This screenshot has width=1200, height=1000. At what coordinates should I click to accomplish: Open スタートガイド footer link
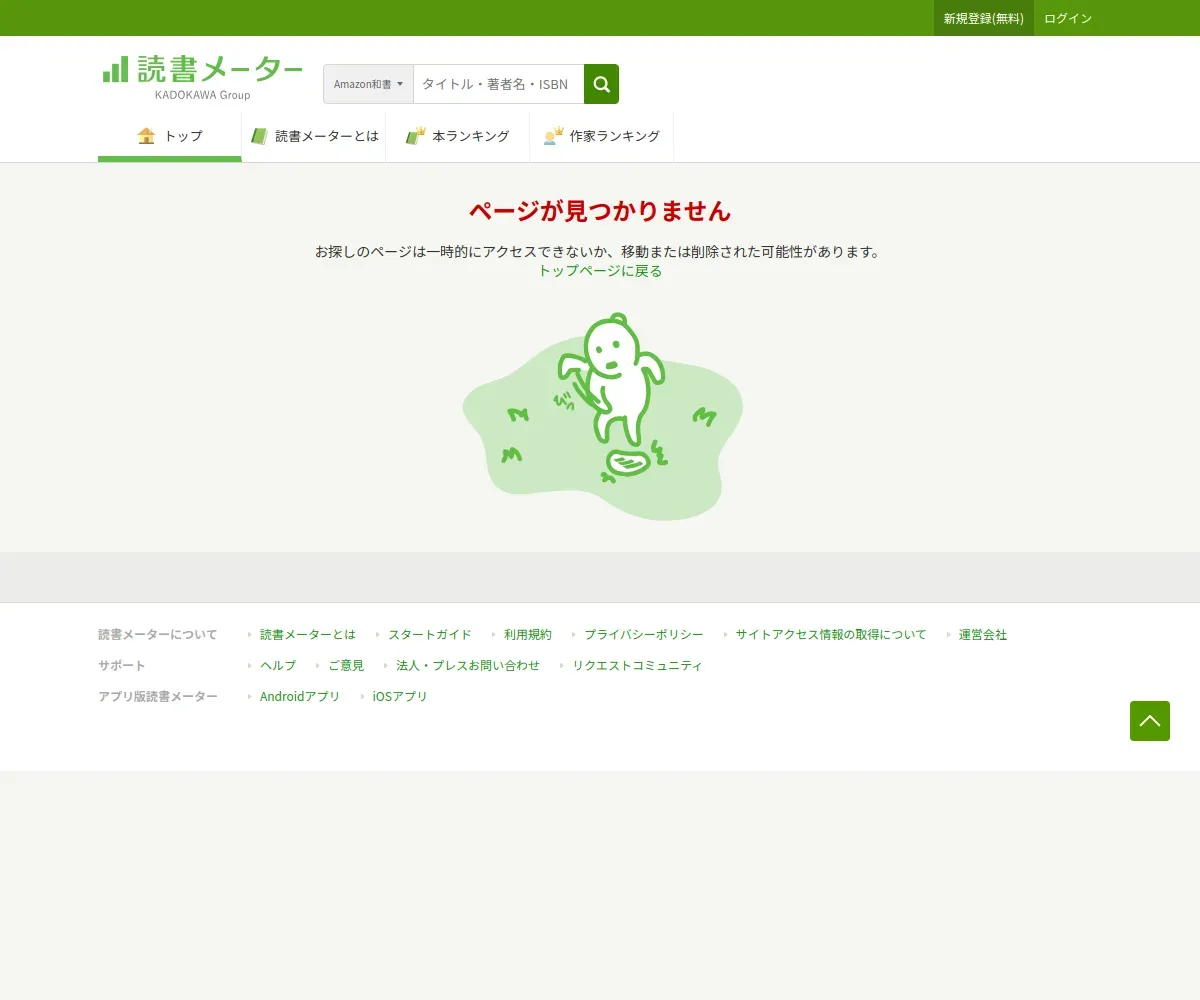point(430,635)
